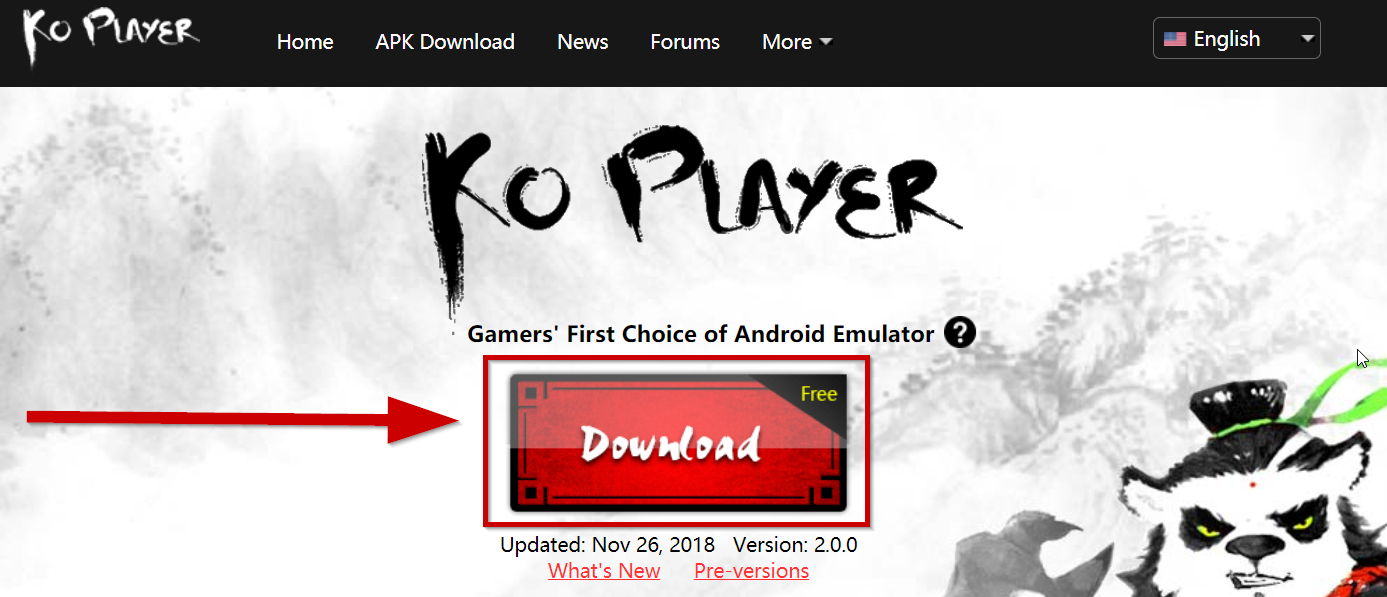
Task: Click the language selector's down arrow
Action: coord(1307,39)
